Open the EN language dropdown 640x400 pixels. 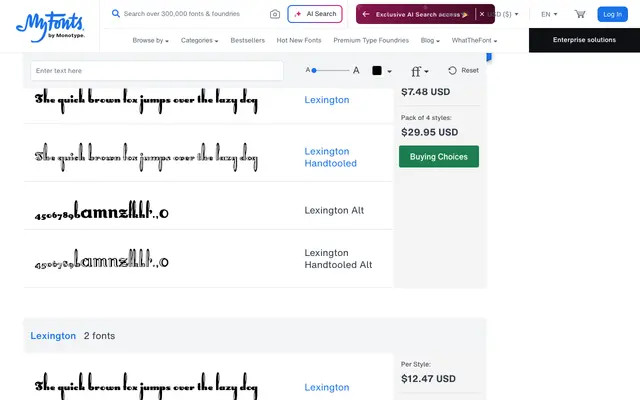pyautogui.click(x=549, y=14)
